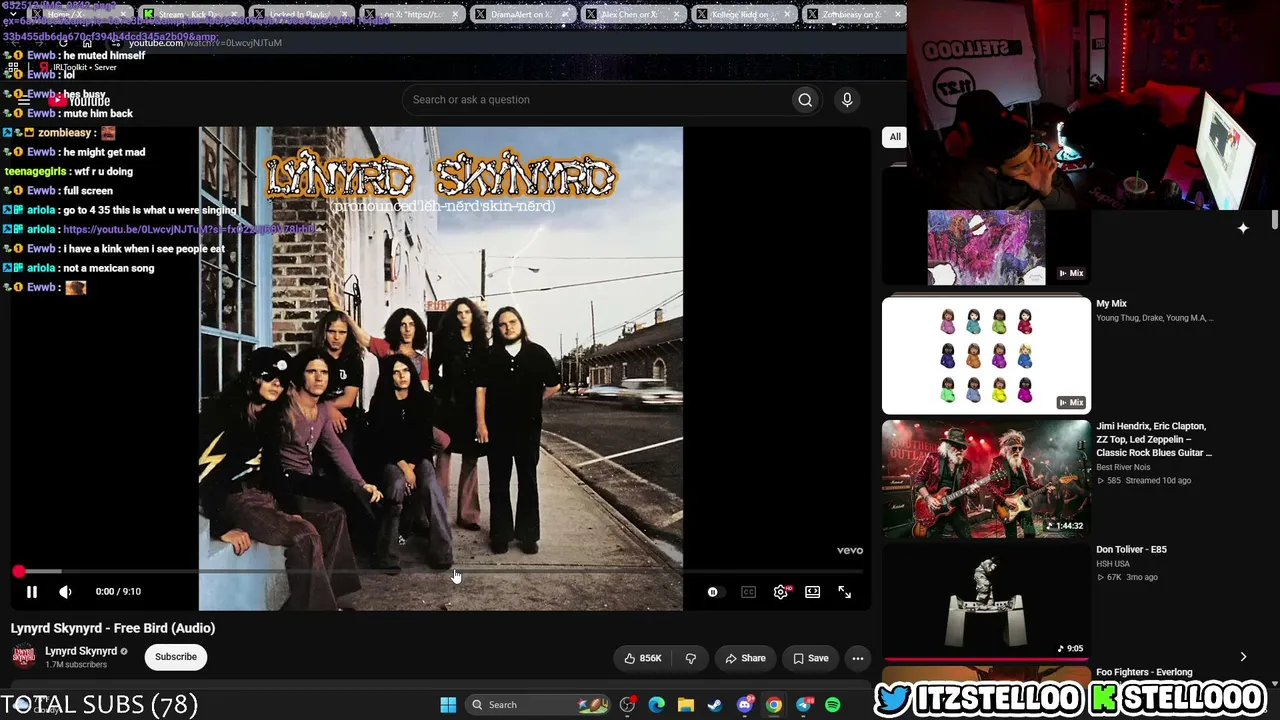Toggle closed captions in the player

click(x=748, y=592)
